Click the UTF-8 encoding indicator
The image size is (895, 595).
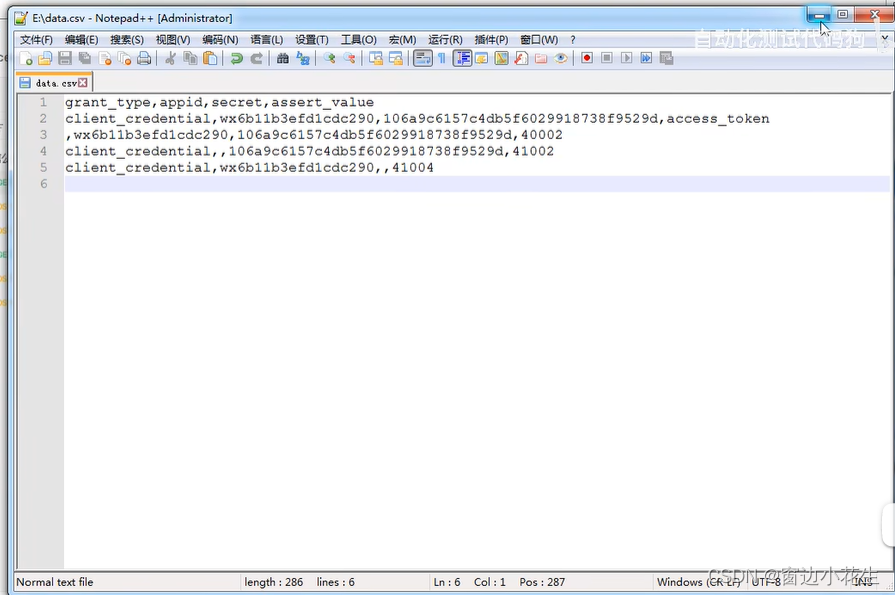tap(770, 581)
